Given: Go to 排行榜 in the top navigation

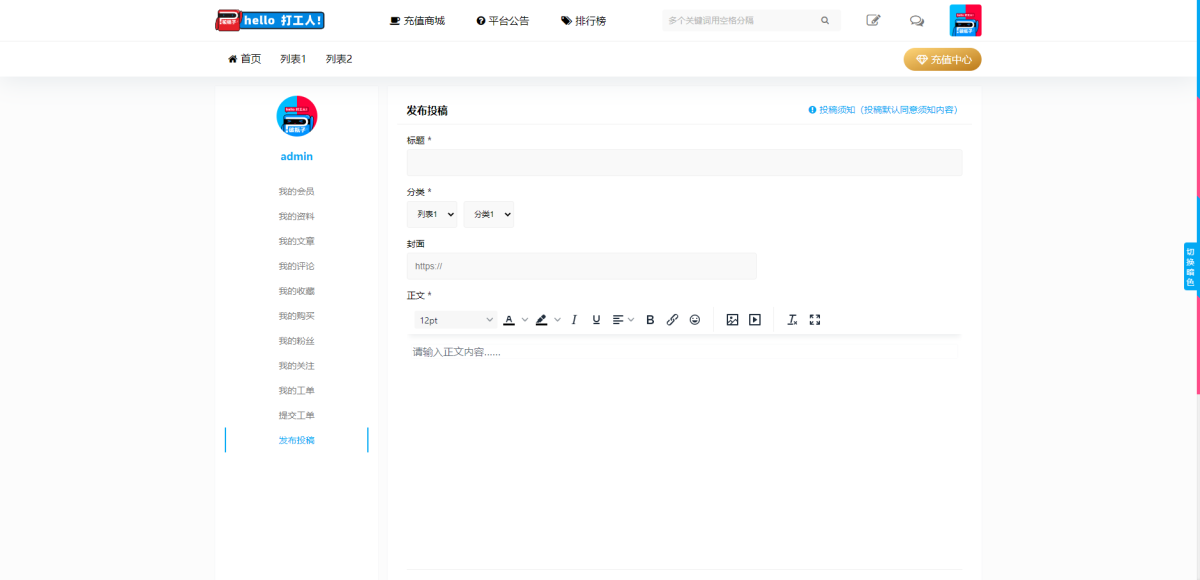Looking at the screenshot, I should click(584, 20).
